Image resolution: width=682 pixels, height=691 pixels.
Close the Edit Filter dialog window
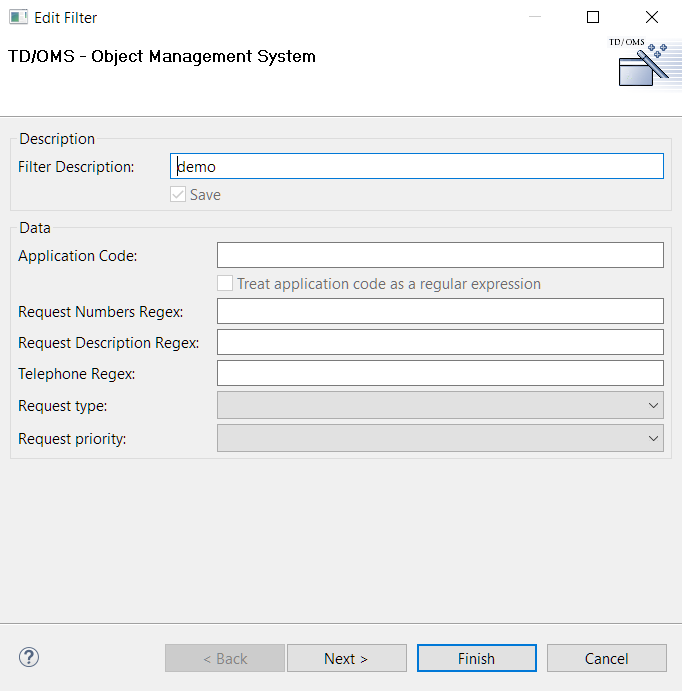tap(652, 17)
